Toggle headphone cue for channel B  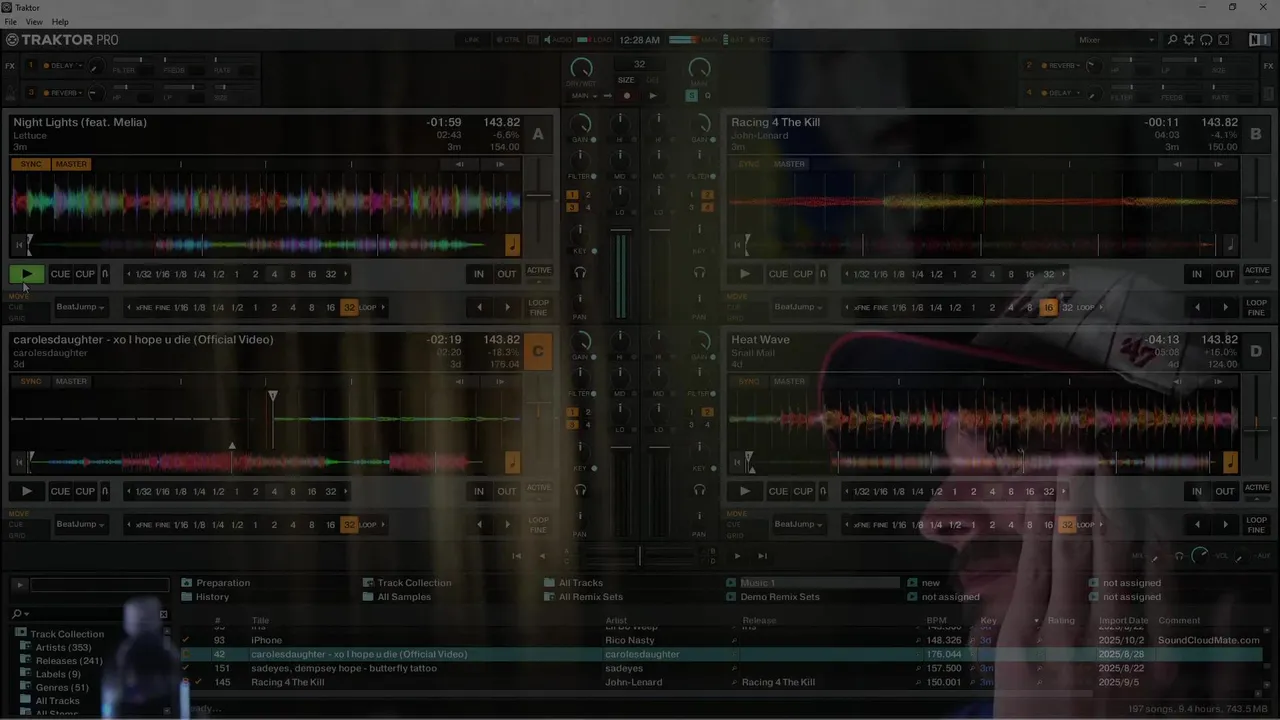(x=699, y=272)
